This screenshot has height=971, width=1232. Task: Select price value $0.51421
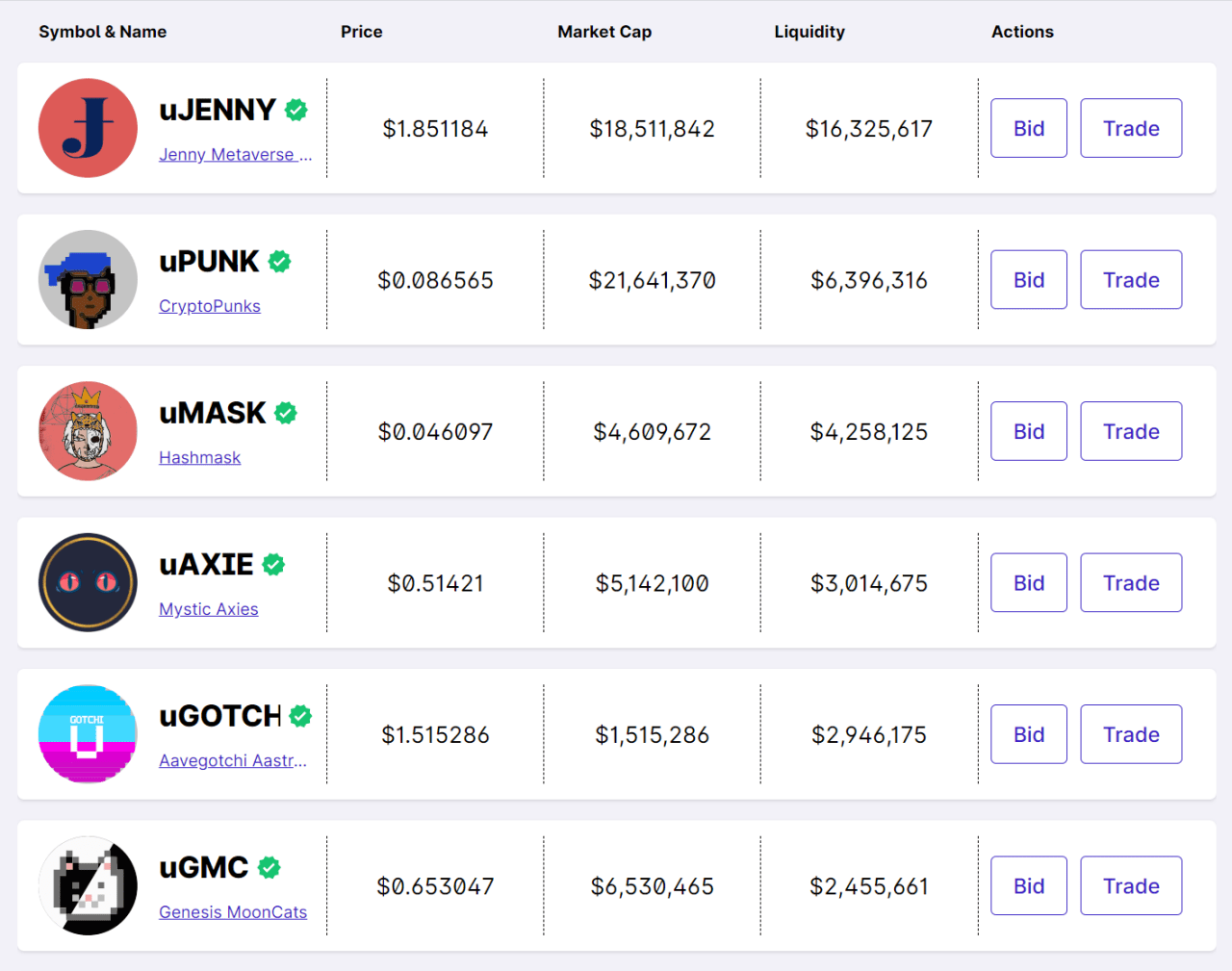pyautogui.click(x=435, y=583)
